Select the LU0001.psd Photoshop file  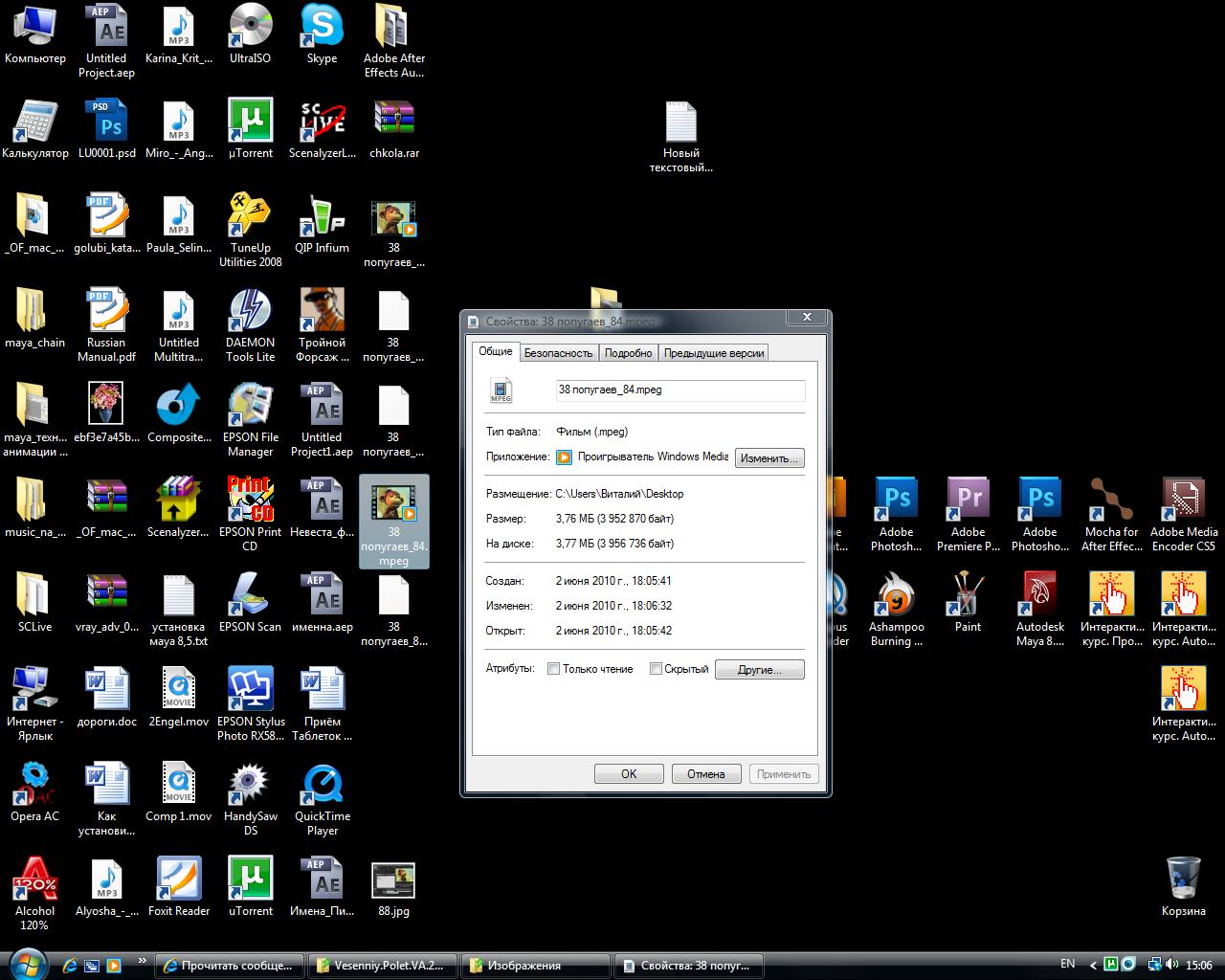tap(106, 129)
